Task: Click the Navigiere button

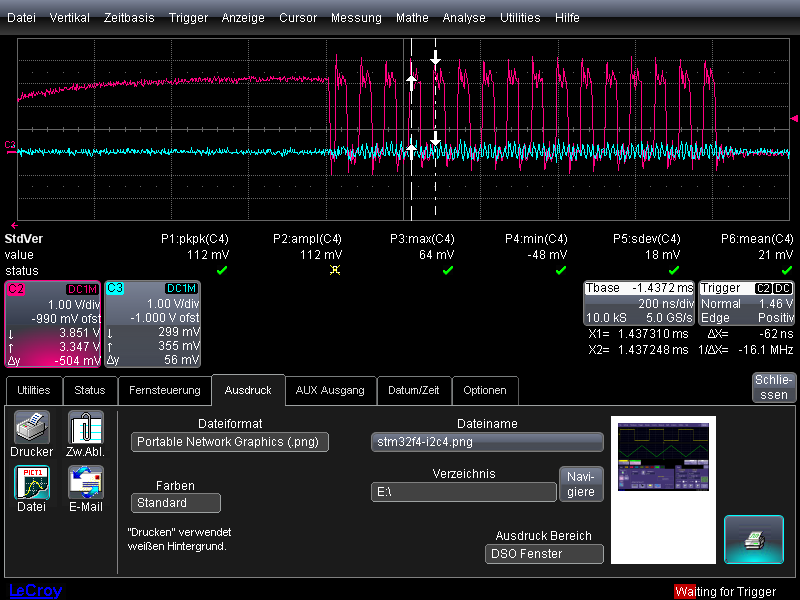Action: point(581,484)
